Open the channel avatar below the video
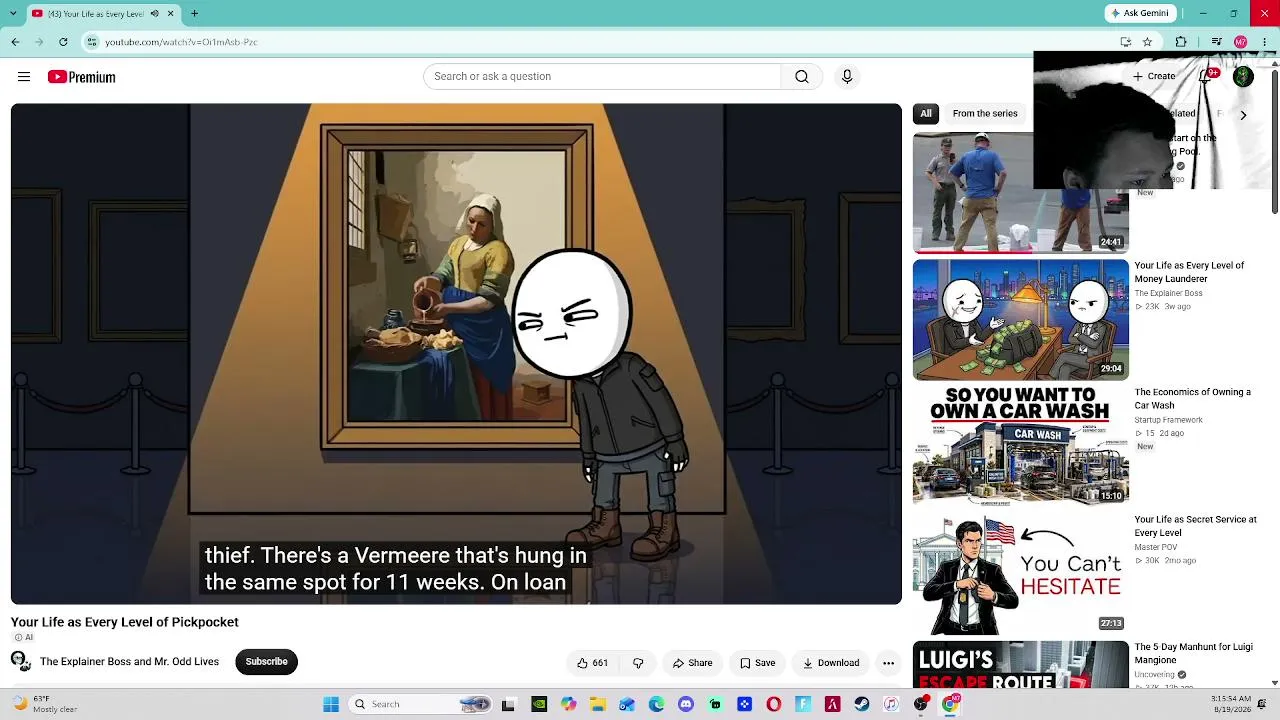The width and height of the screenshot is (1280, 720). (20, 661)
